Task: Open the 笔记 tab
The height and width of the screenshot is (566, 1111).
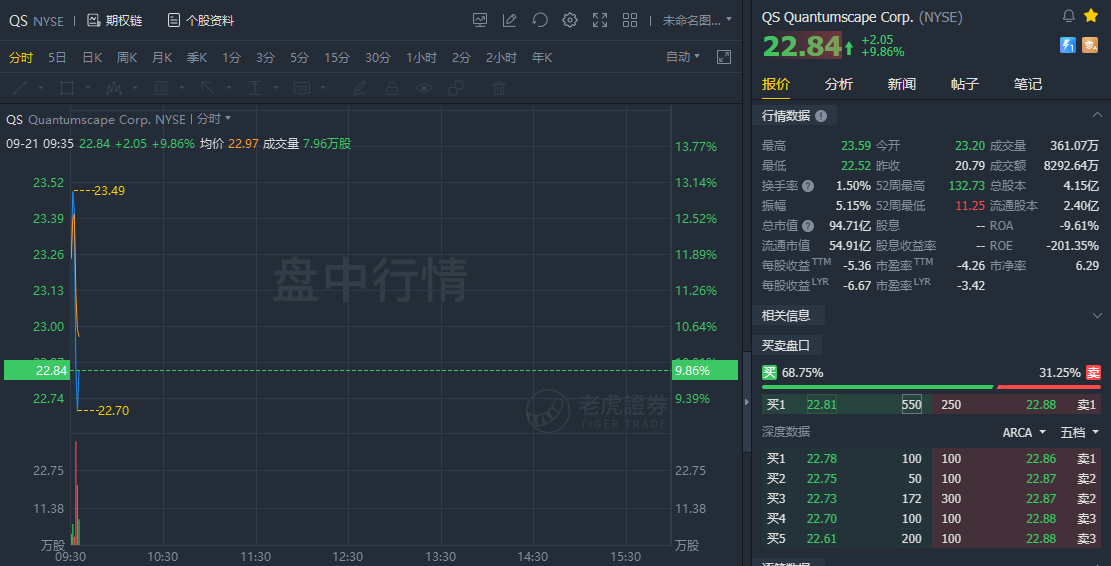Action: pos(1028,84)
